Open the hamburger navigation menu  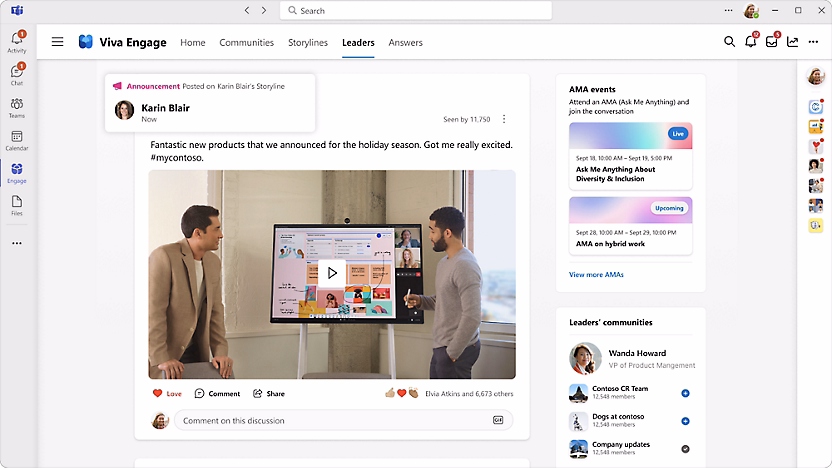(57, 42)
